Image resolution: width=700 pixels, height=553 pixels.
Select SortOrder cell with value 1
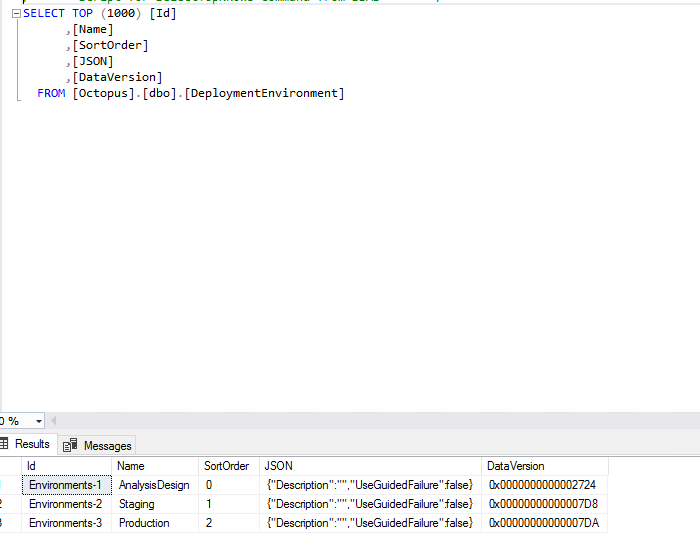(x=229, y=504)
